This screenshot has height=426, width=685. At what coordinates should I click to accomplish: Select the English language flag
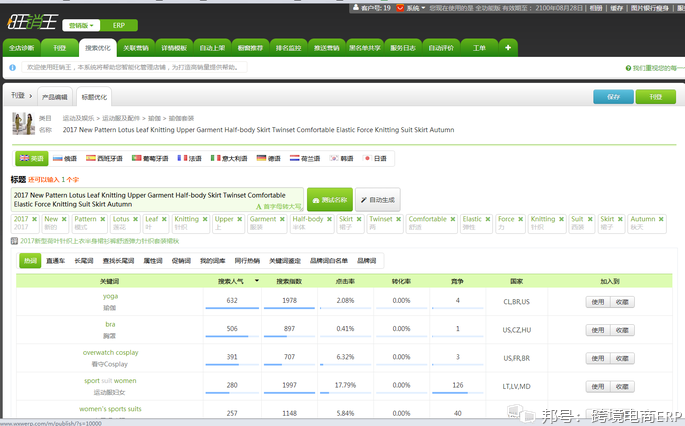click(x=31, y=158)
